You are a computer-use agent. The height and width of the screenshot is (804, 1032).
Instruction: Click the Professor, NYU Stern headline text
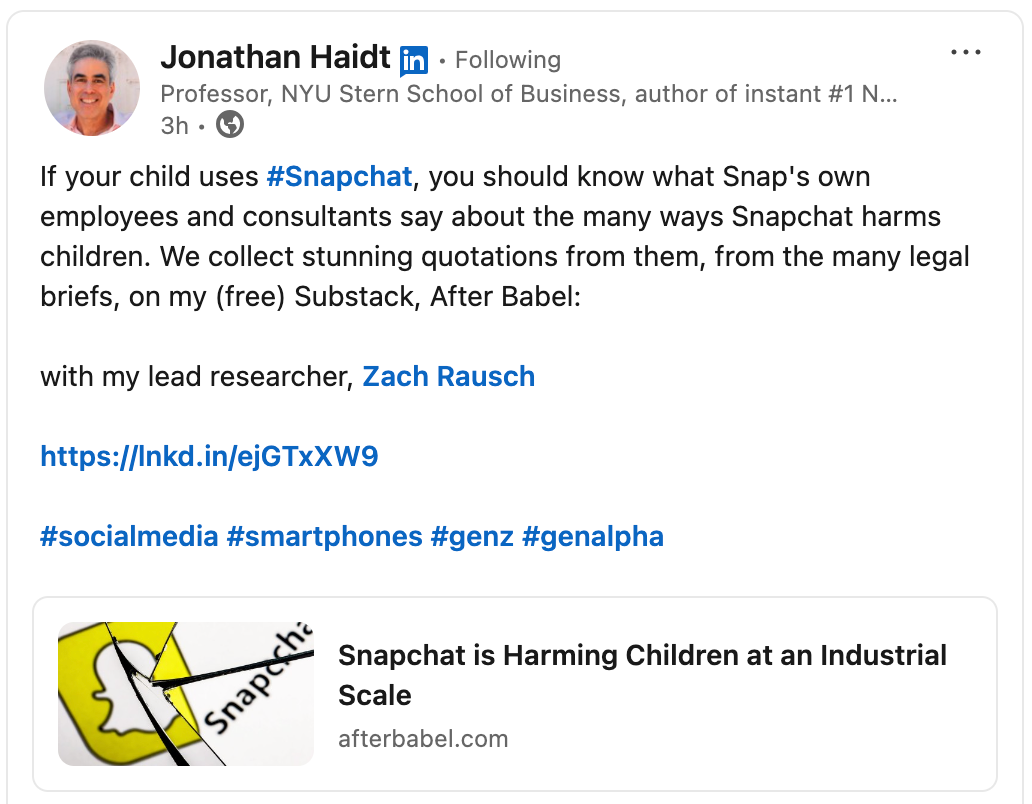click(x=529, y=94)
